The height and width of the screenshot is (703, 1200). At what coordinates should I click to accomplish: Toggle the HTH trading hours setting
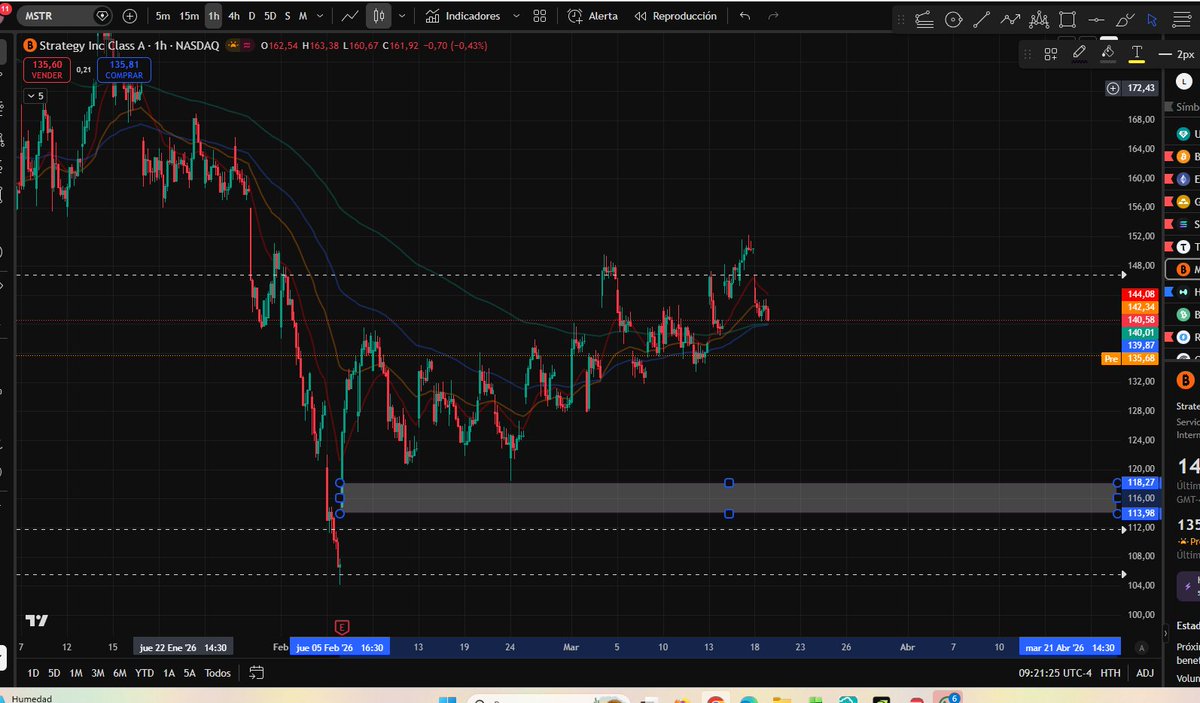1110,674
